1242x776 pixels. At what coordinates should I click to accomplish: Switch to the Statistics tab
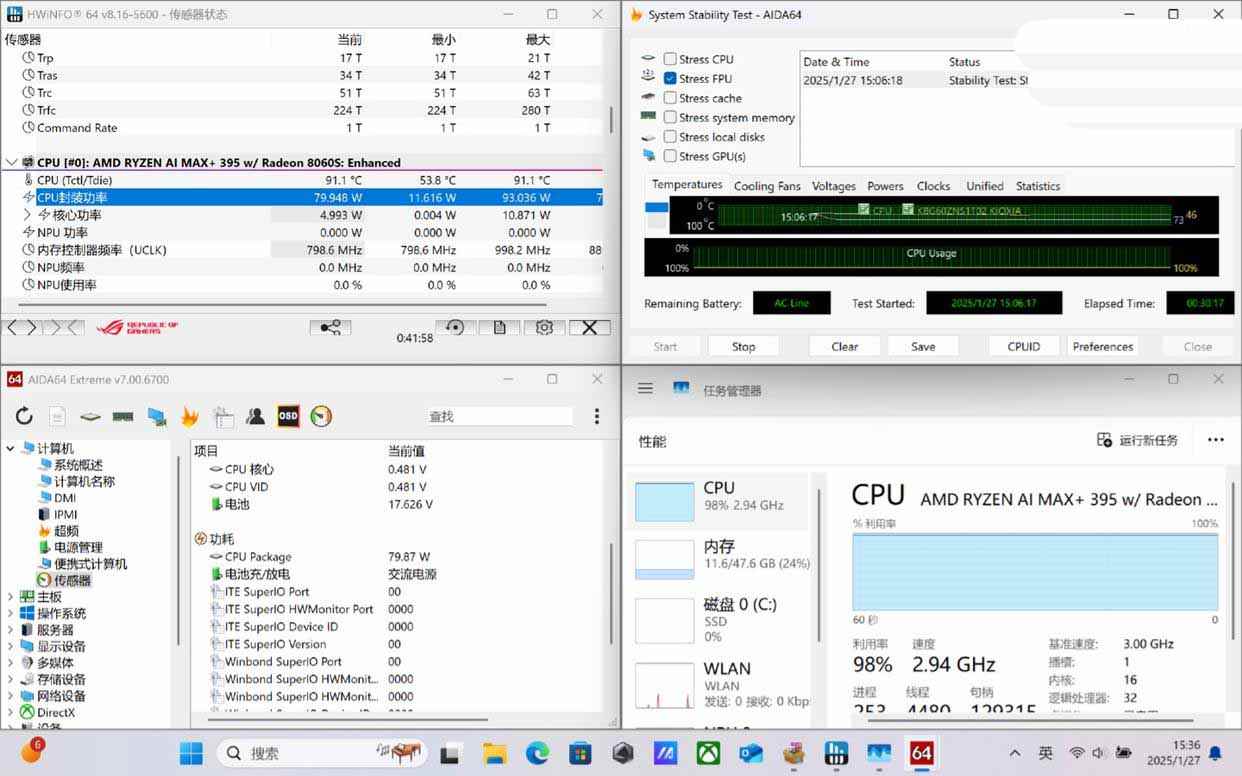click(1037, 186)
